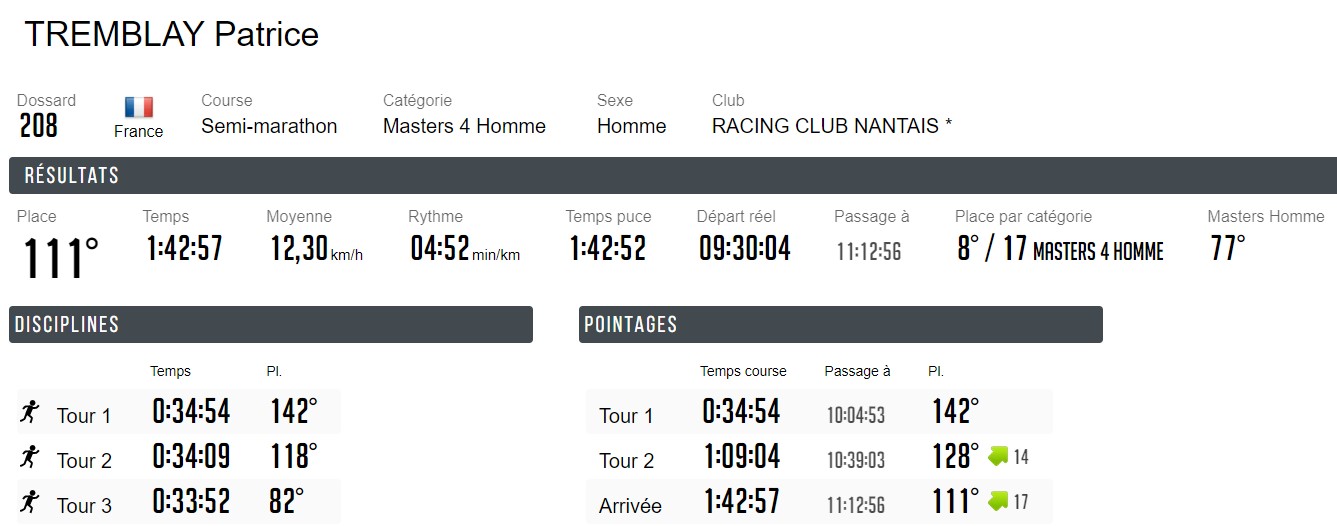1337x526 pixels.
Task: Click the Masters Homme rank 77°
Action: tap(1228, 248)
